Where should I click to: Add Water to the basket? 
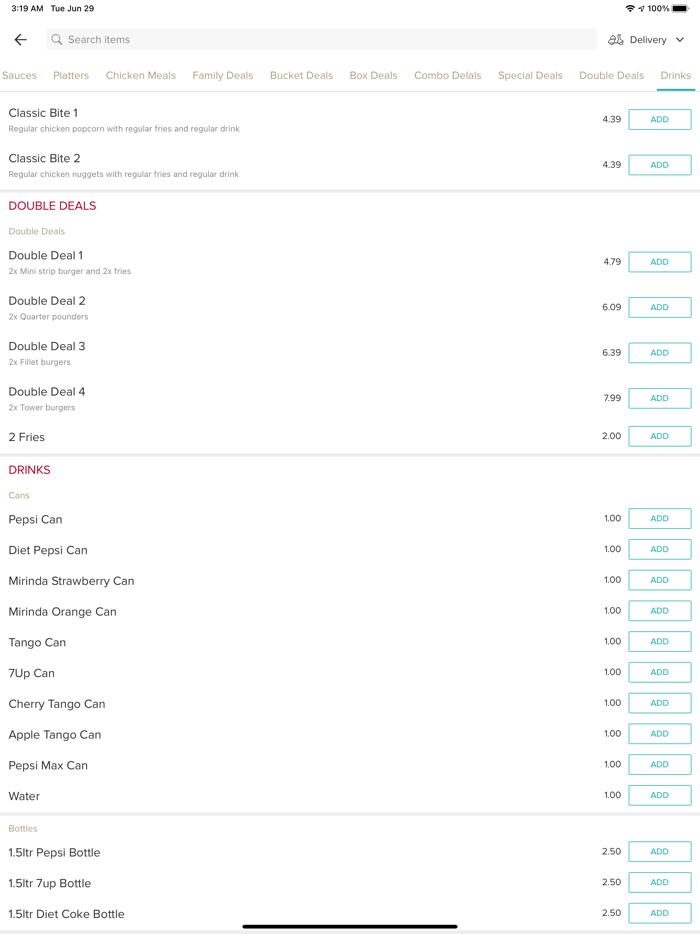tap(659, 796)
